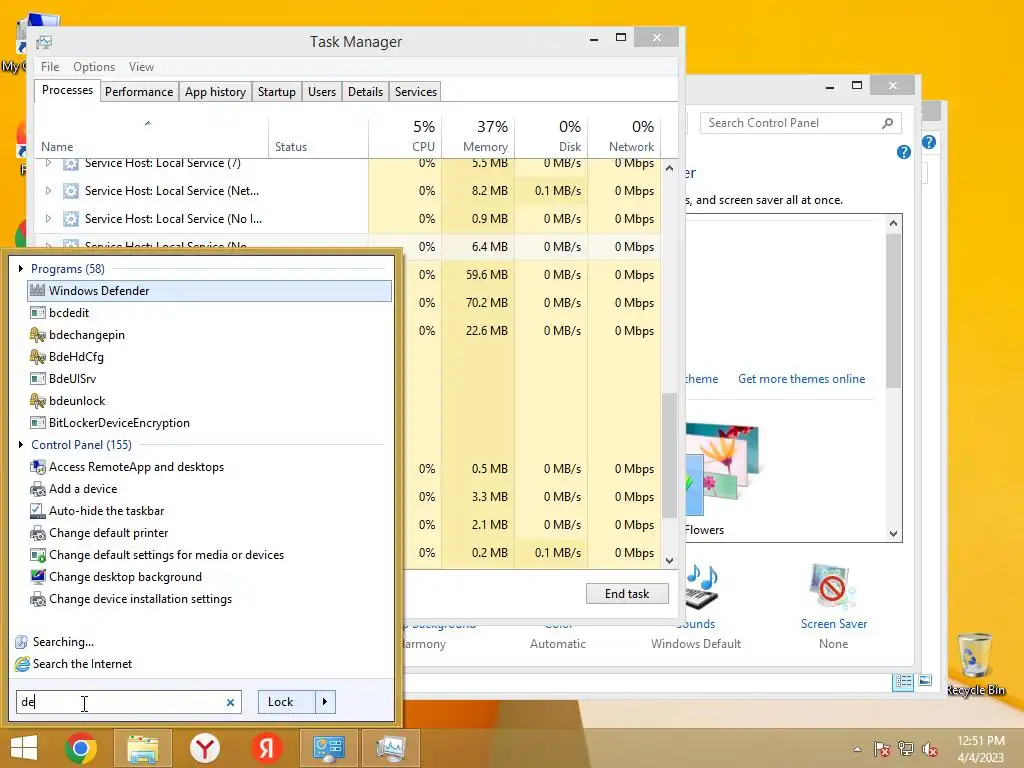Click the volume muted tray icon
1024x768 pixels.
[930, 749]
